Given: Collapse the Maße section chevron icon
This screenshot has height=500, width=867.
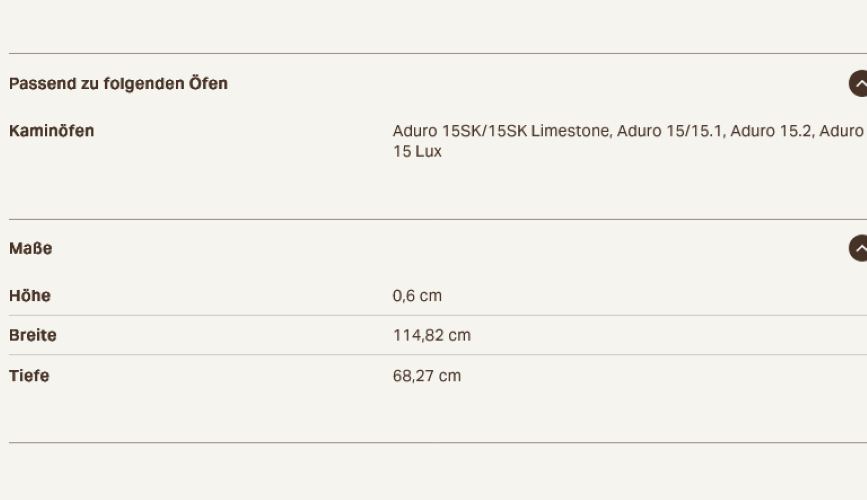Looking at the screenshot, I should coord(858,248).
